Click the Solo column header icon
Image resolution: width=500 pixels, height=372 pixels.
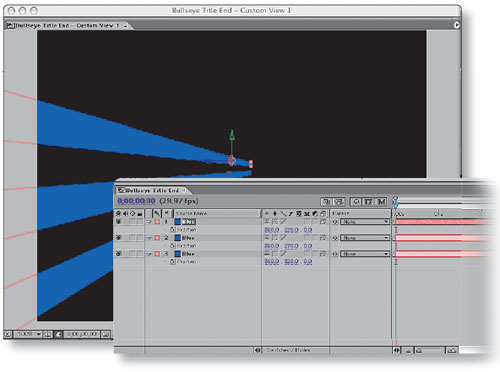133,213
